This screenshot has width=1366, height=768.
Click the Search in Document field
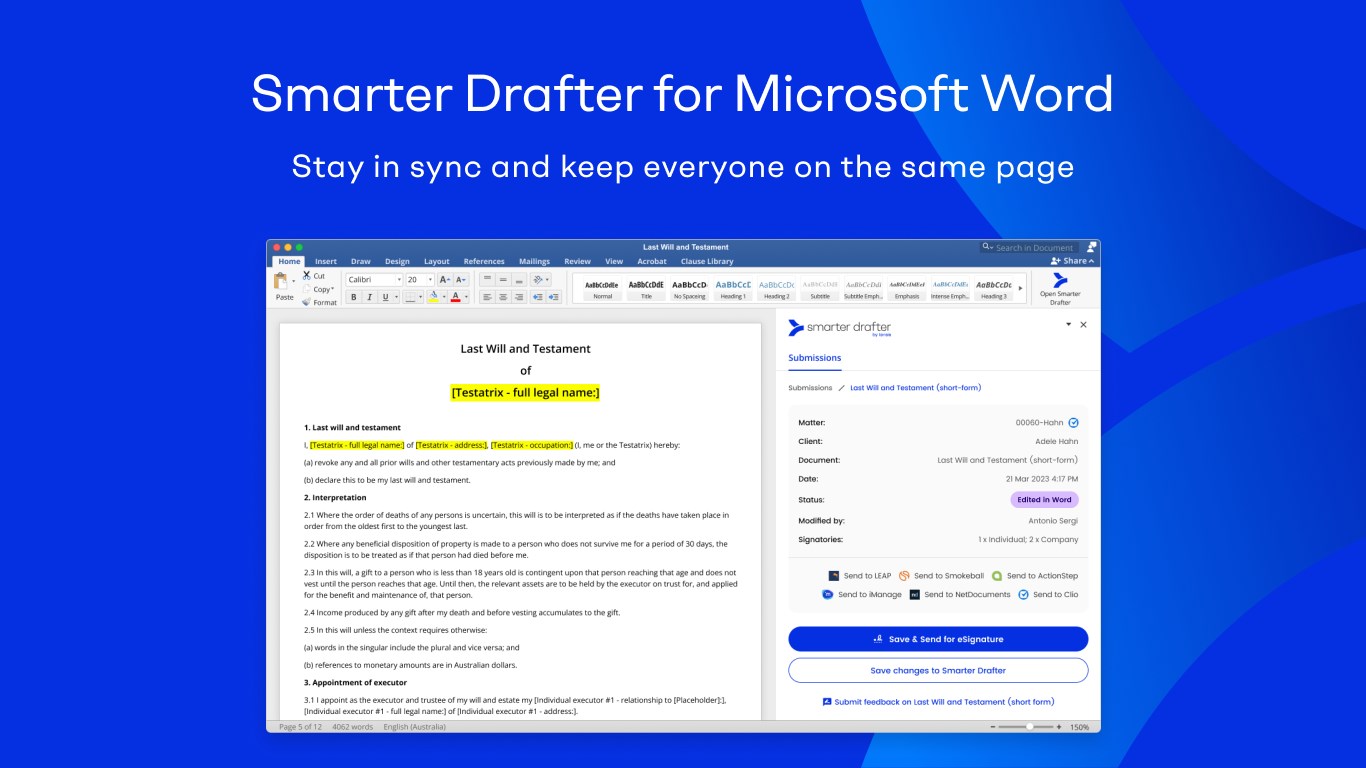point(1027,247)
